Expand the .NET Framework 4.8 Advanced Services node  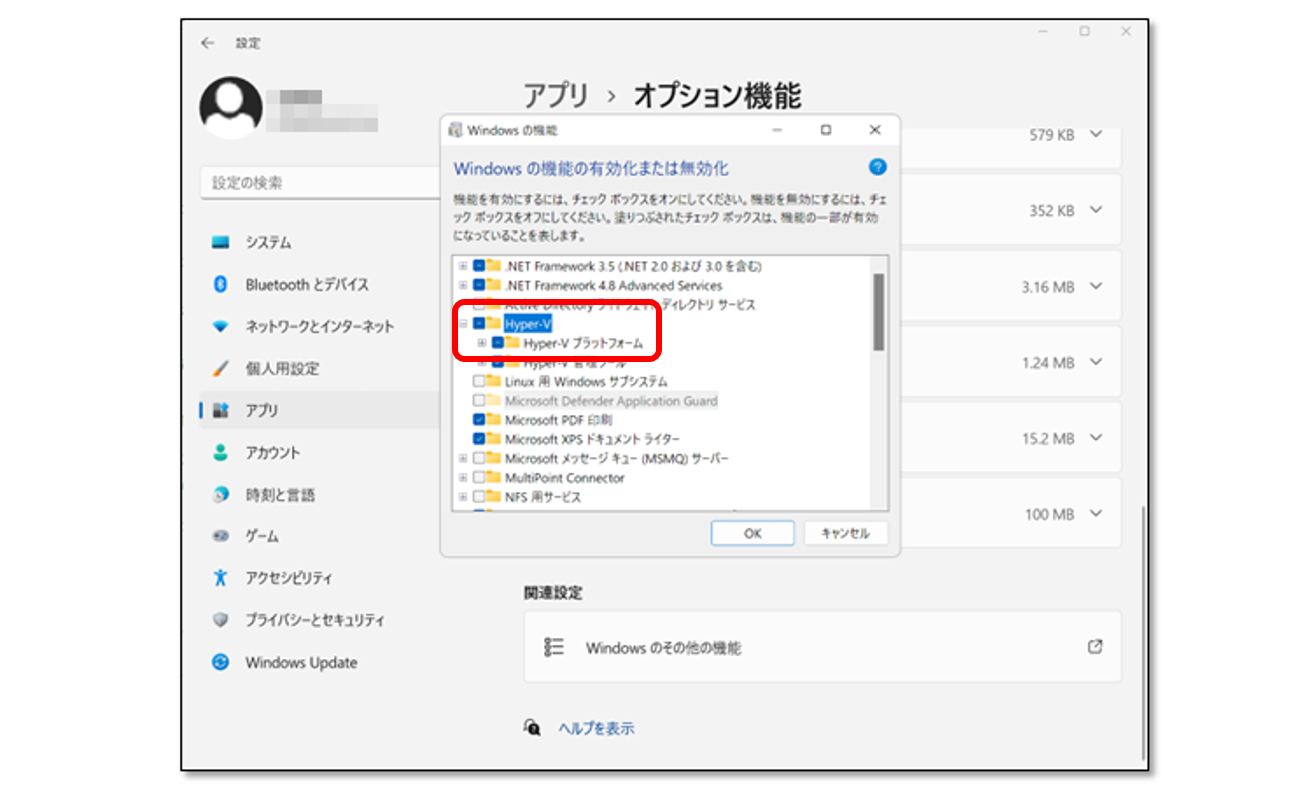463,285
